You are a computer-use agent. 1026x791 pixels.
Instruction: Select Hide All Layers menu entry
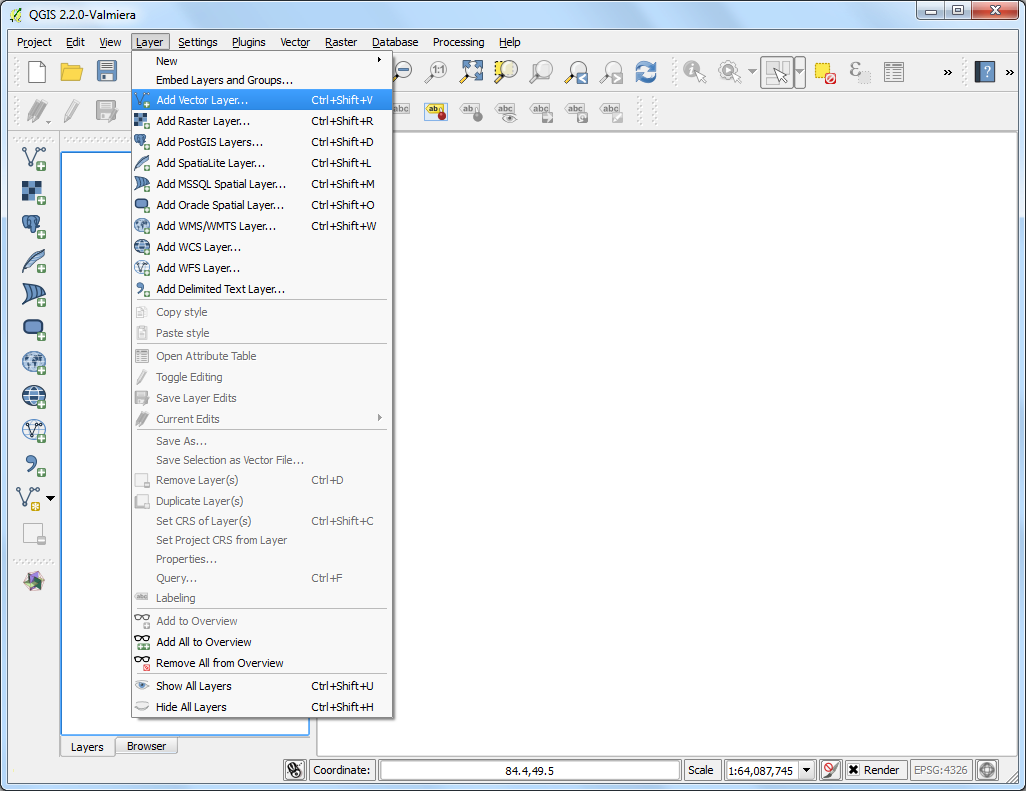pyautogui.click(x=262, y=707)
